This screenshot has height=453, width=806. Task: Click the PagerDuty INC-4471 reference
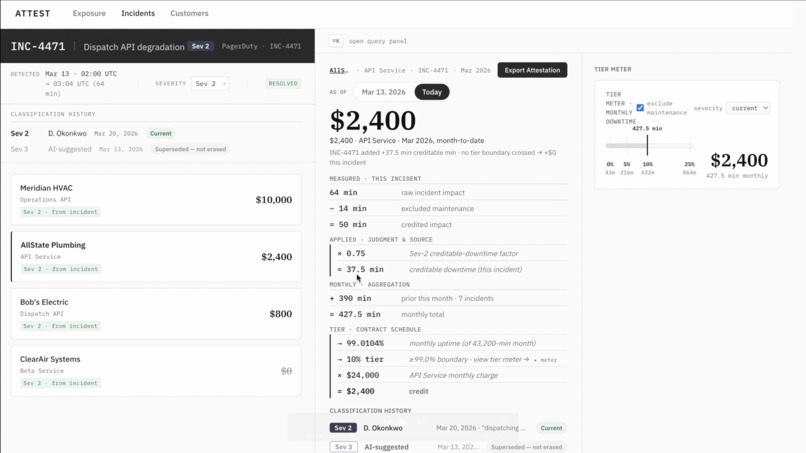coord(261,46)
